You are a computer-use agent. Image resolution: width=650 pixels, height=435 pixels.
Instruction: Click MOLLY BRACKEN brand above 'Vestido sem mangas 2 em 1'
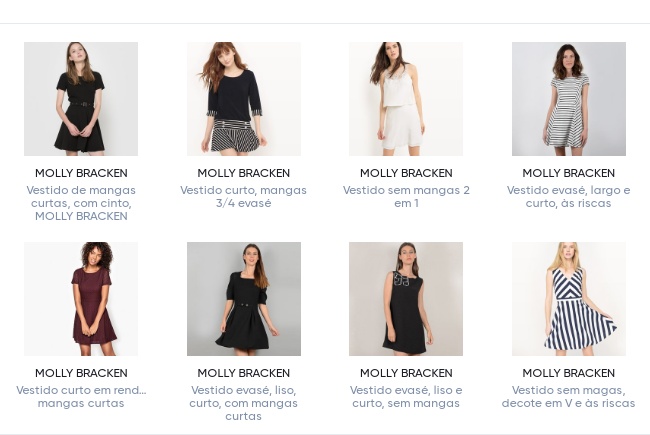pyautogui.click(x=406, y=173)
